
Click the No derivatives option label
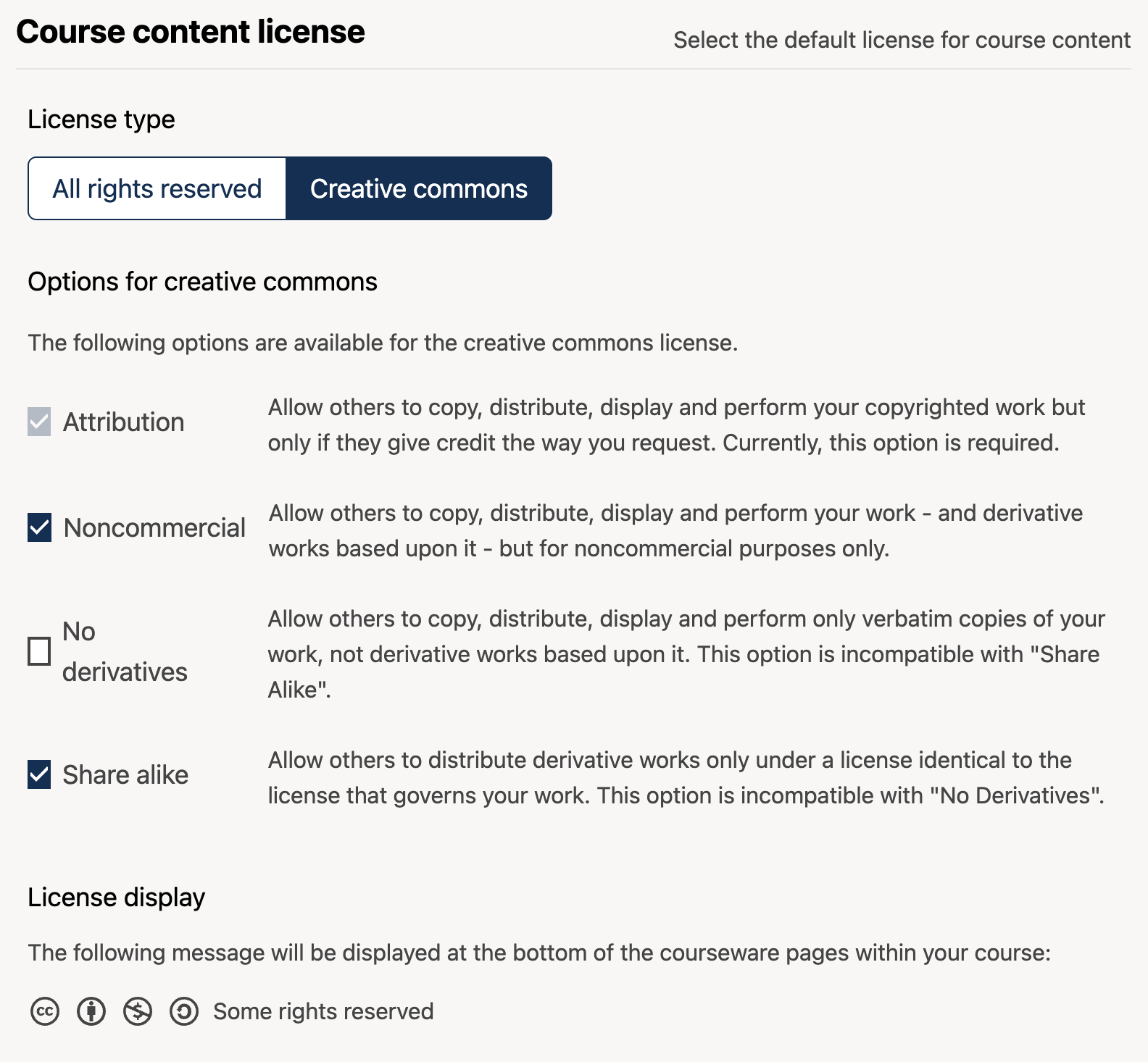(125, 651)
